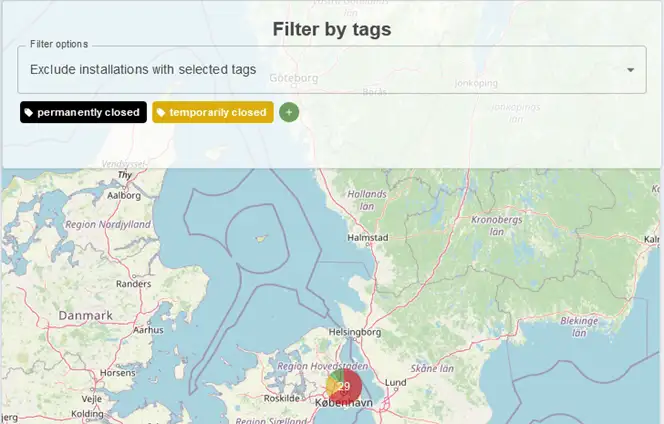Click the temporarily closed tag chip
664x424 pixels.
click(x=213, y=112)
